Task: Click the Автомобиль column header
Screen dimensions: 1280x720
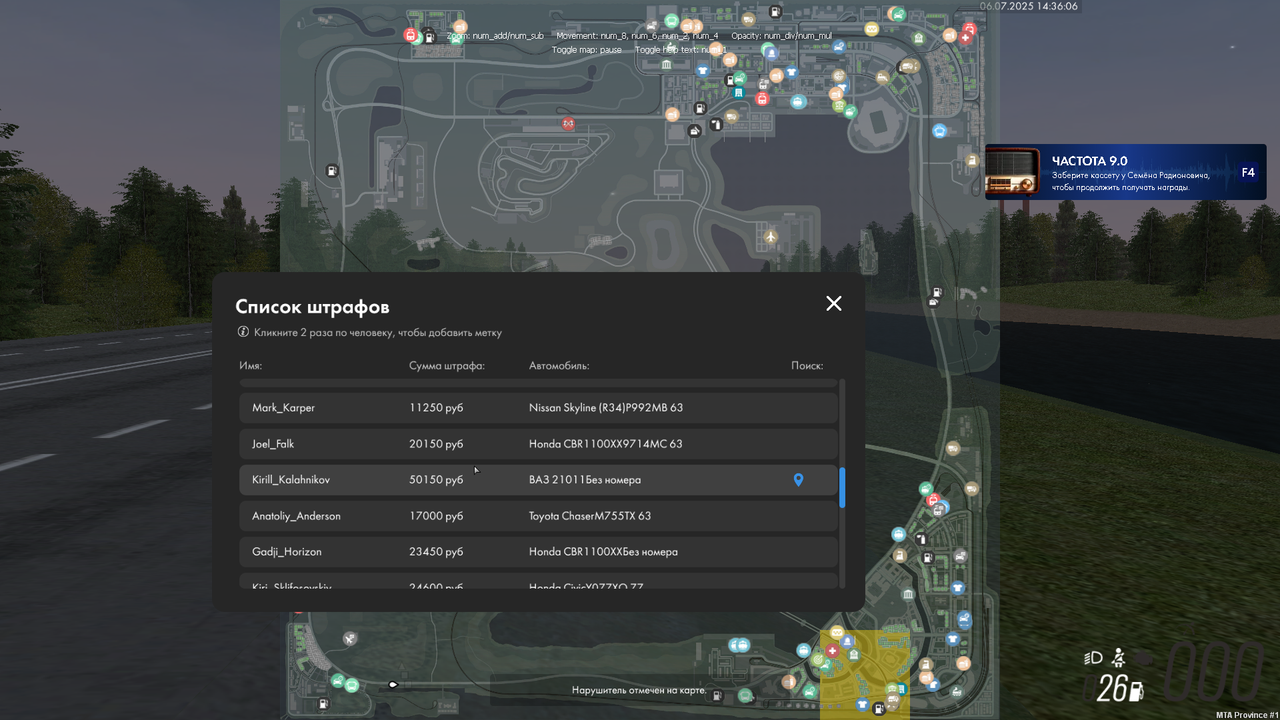Action: coord(559,366)
